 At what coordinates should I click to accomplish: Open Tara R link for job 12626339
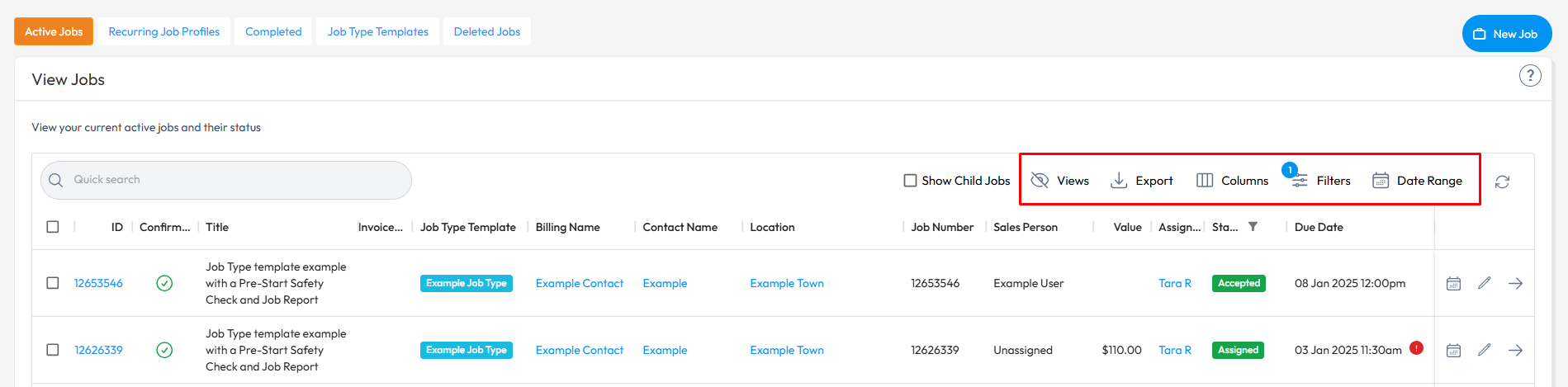coord(1175,350)
